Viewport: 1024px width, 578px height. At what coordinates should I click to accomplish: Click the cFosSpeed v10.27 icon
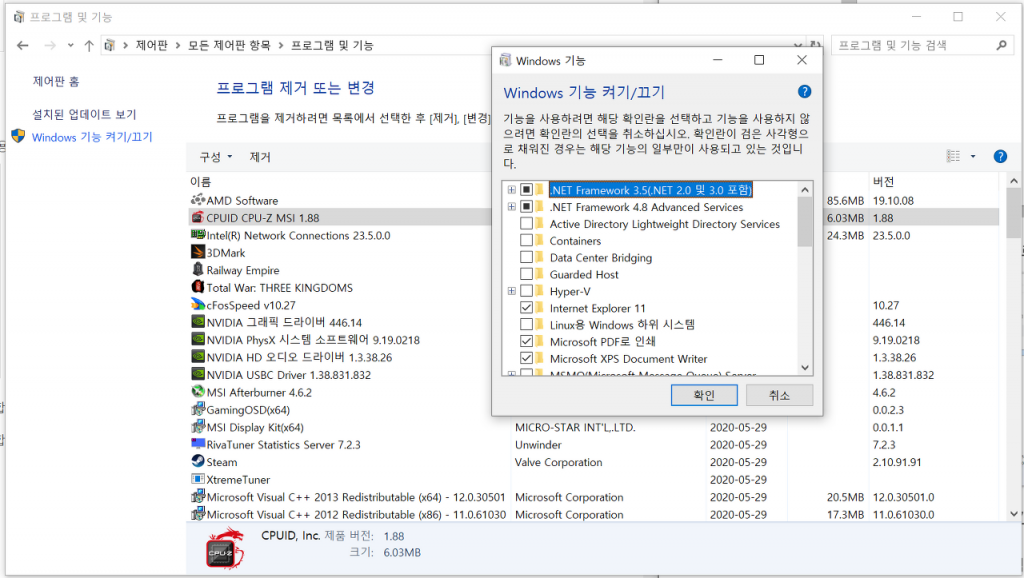point(198,304)
